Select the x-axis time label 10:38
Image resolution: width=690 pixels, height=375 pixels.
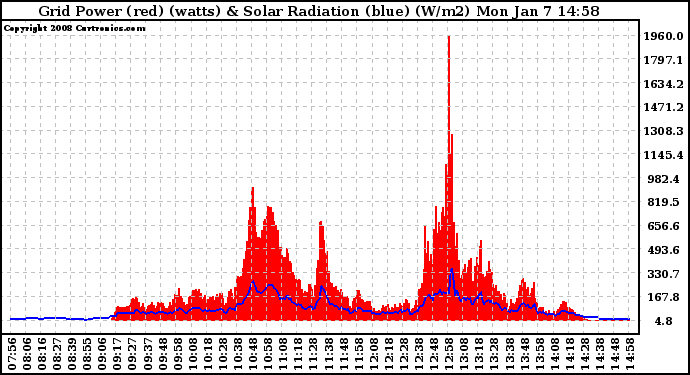click(x=238, y=354)
